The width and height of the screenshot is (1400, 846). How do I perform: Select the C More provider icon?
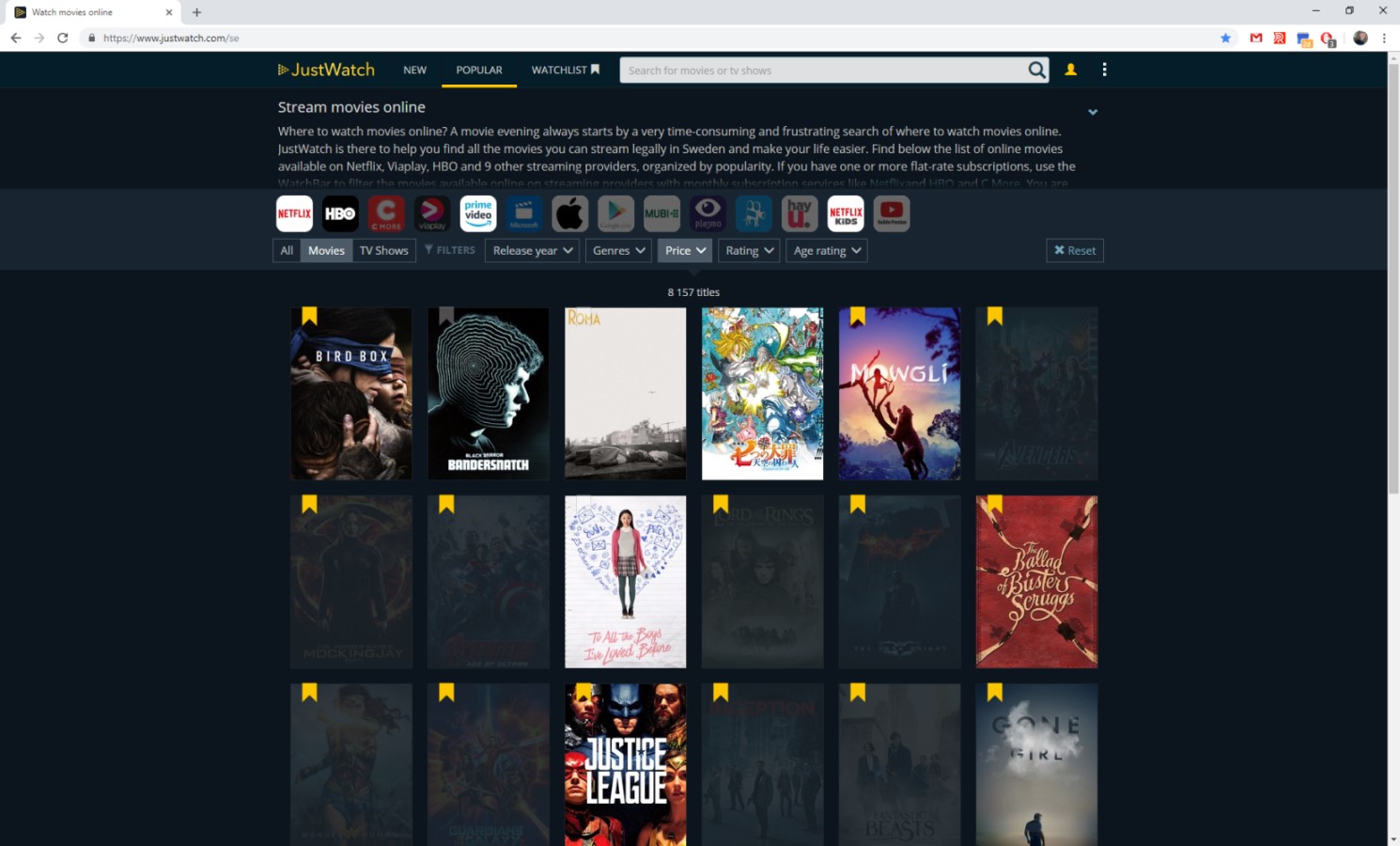(386, 213)
